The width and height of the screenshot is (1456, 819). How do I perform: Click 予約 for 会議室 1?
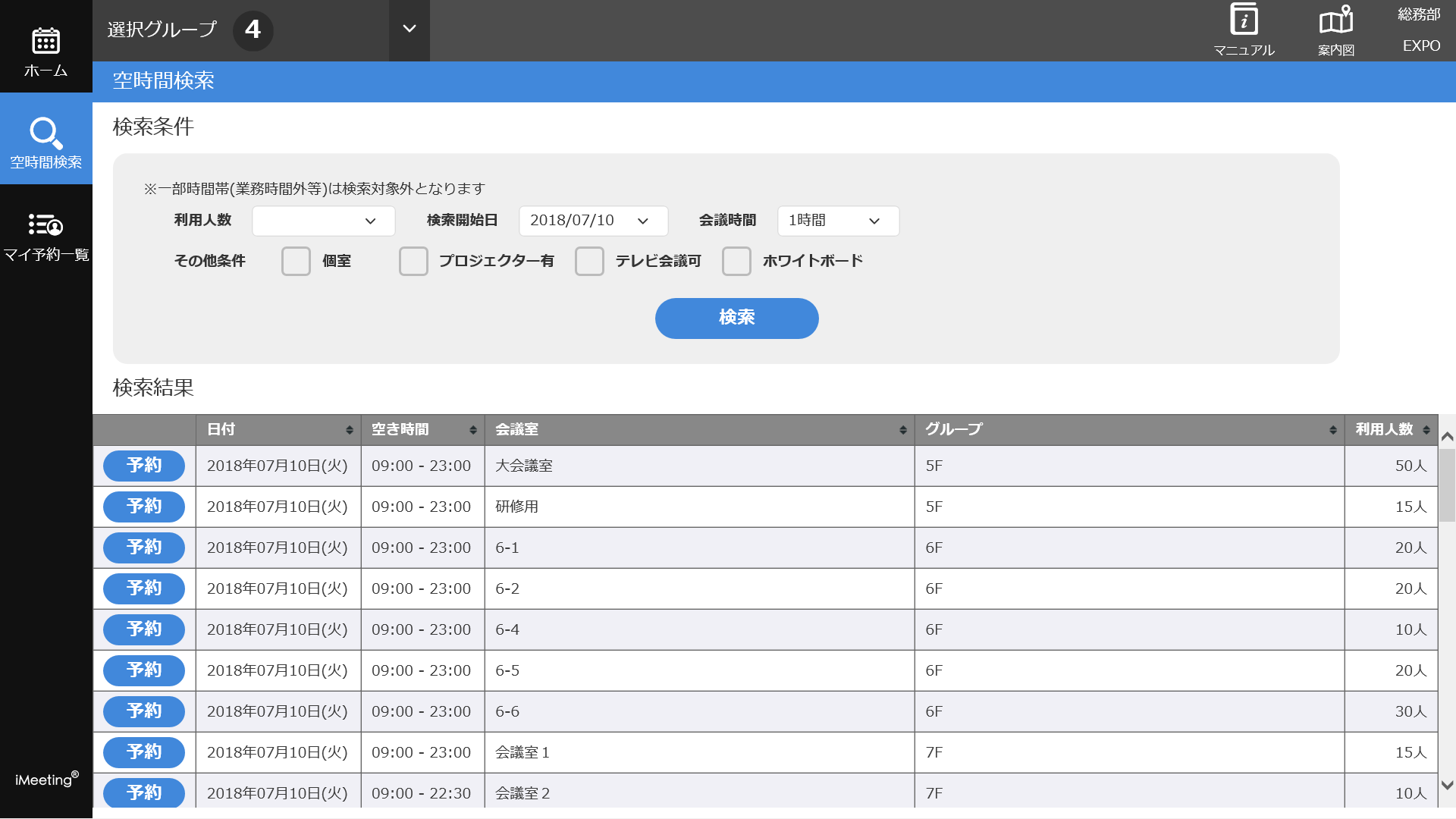coord(144,752)
